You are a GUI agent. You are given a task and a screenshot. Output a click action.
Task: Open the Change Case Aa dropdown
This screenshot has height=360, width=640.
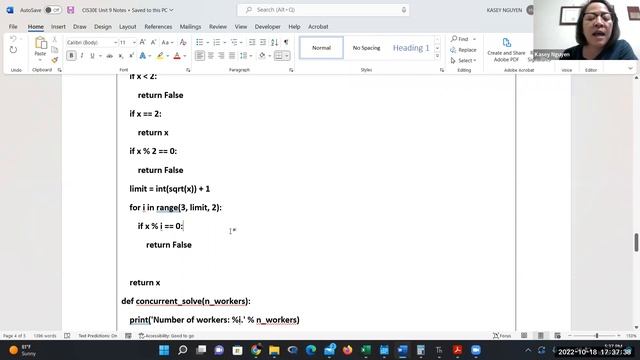point(167,42)
